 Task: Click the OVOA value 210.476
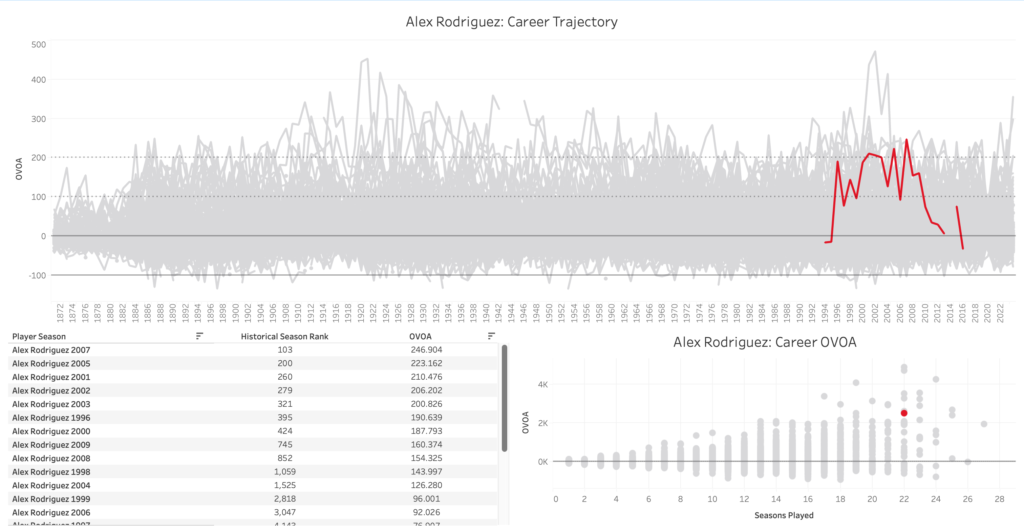click(x=428, y=377)
